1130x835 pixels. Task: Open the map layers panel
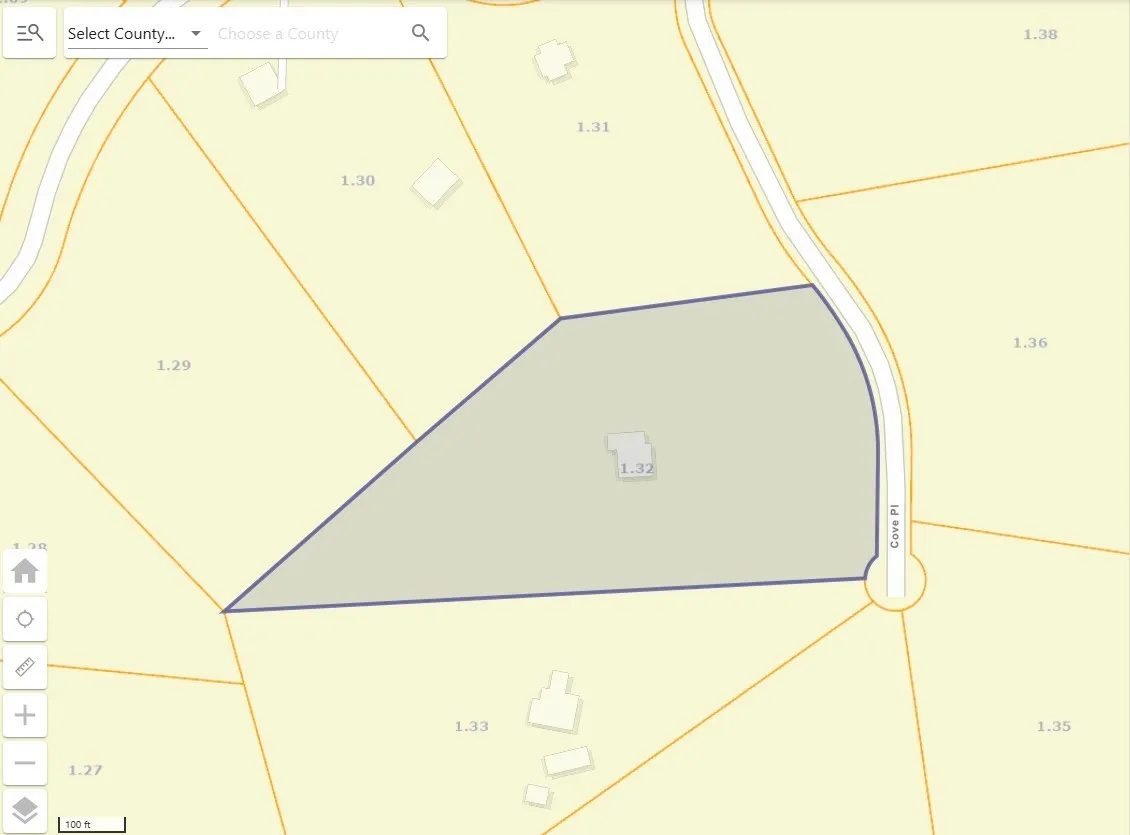[25, 810]
